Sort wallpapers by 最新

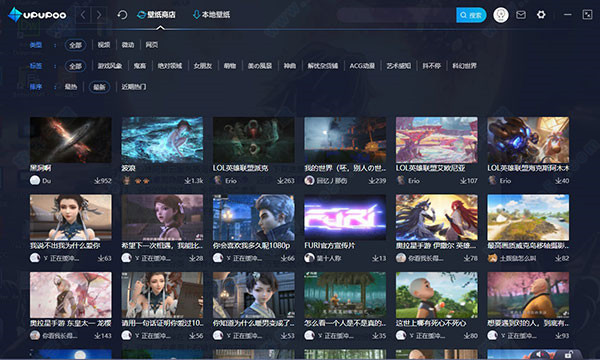click(99, 87)
